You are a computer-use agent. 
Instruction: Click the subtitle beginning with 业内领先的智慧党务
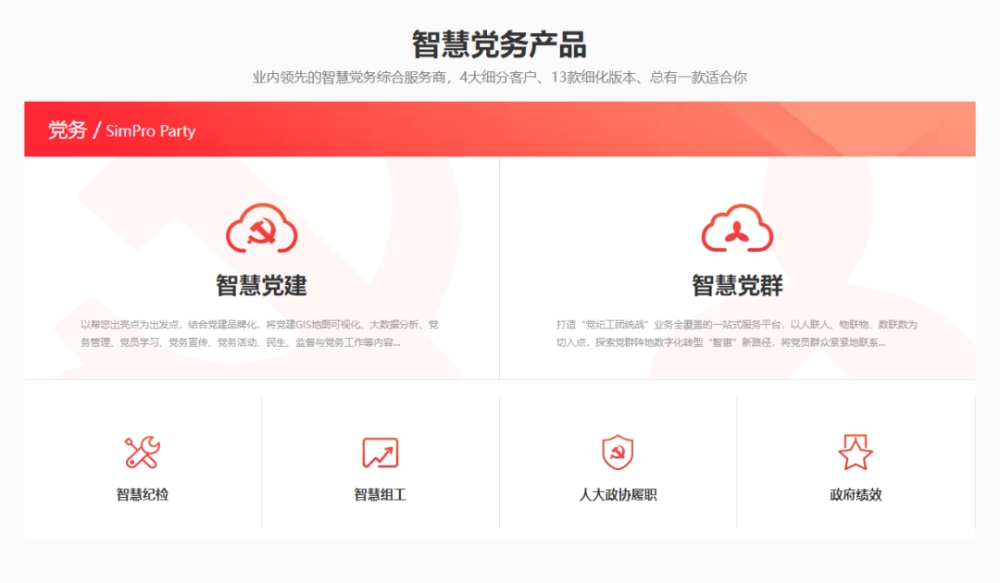tap(499, 77)
